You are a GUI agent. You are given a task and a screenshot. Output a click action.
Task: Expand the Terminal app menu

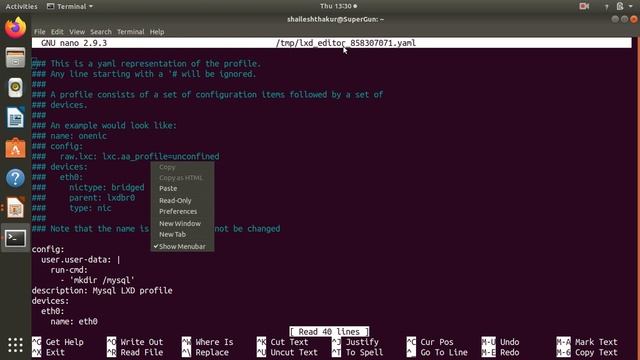(70, 6)
